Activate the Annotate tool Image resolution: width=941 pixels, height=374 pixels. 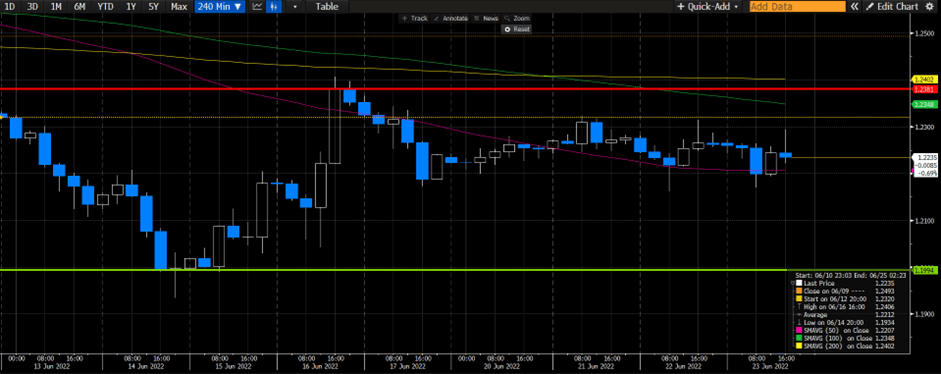point(451,18)
